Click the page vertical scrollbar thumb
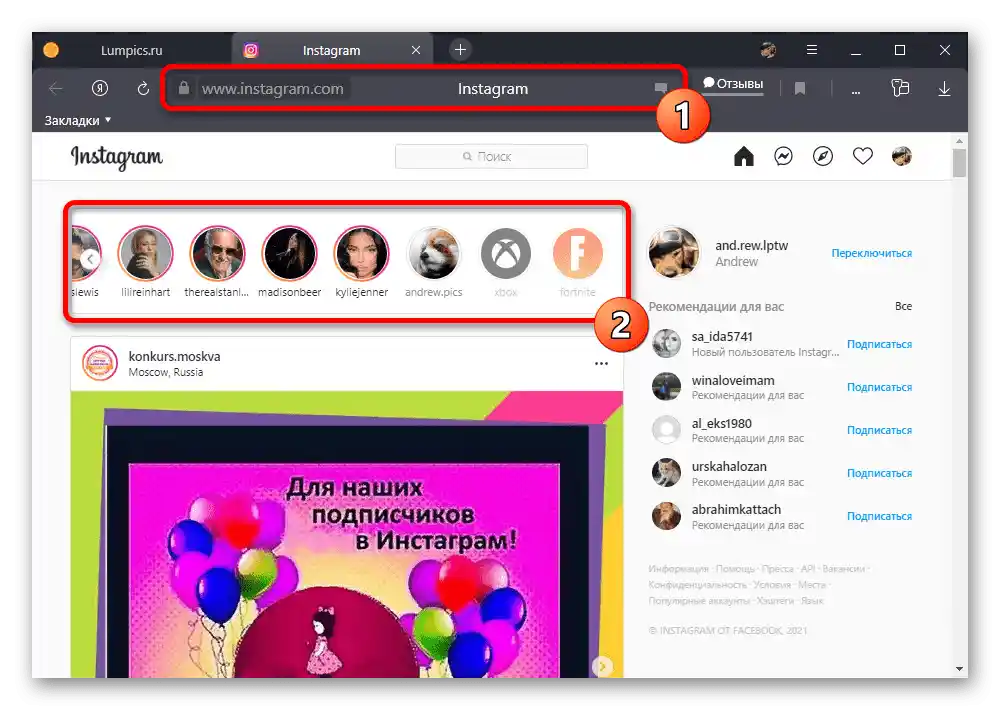1000x710 pixels. click(x=959, y=163)
